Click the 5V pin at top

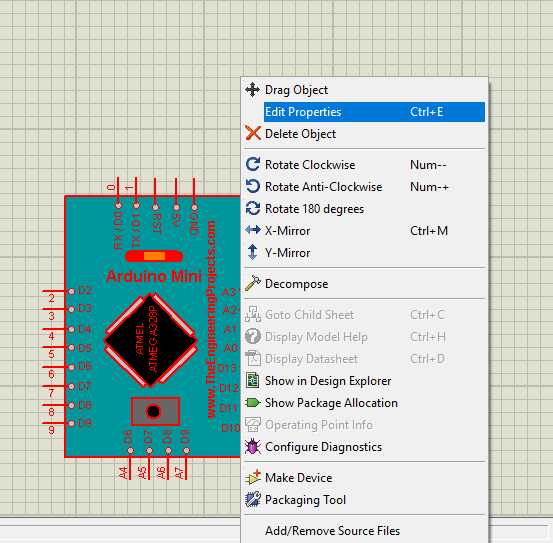tap(176, 207)
